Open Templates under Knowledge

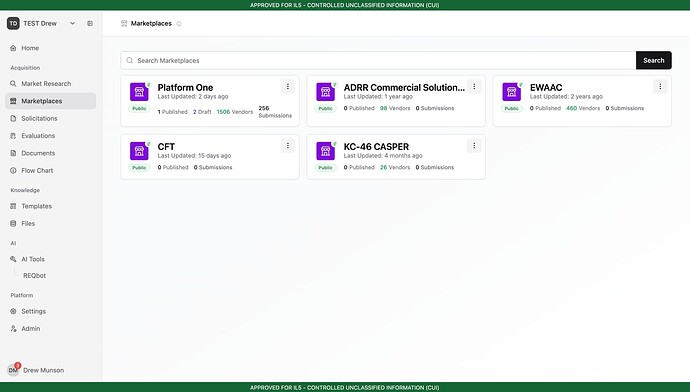pos(51,206)
